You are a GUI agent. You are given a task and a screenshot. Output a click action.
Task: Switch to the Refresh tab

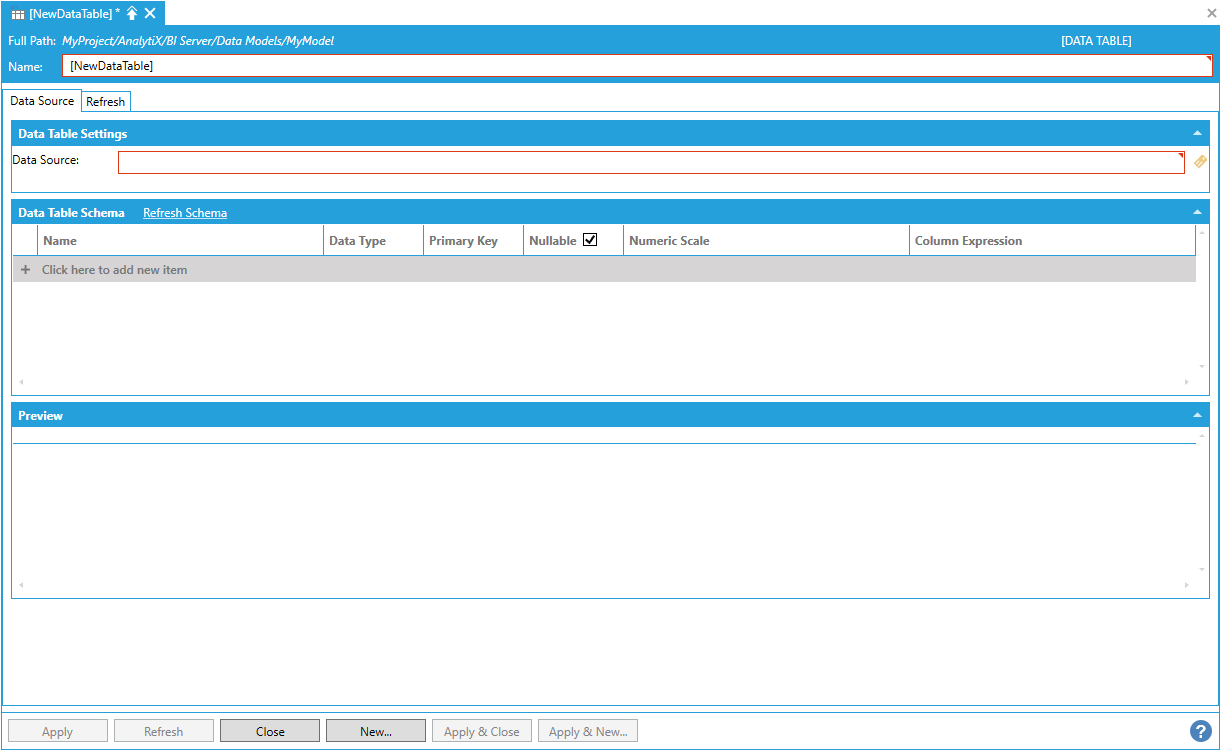coord(106,102)
